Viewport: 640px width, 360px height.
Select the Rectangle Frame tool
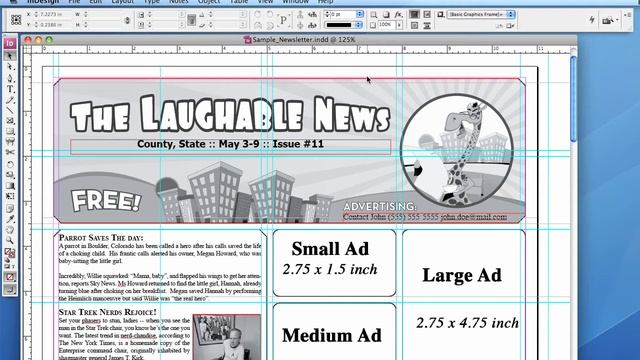10,121
